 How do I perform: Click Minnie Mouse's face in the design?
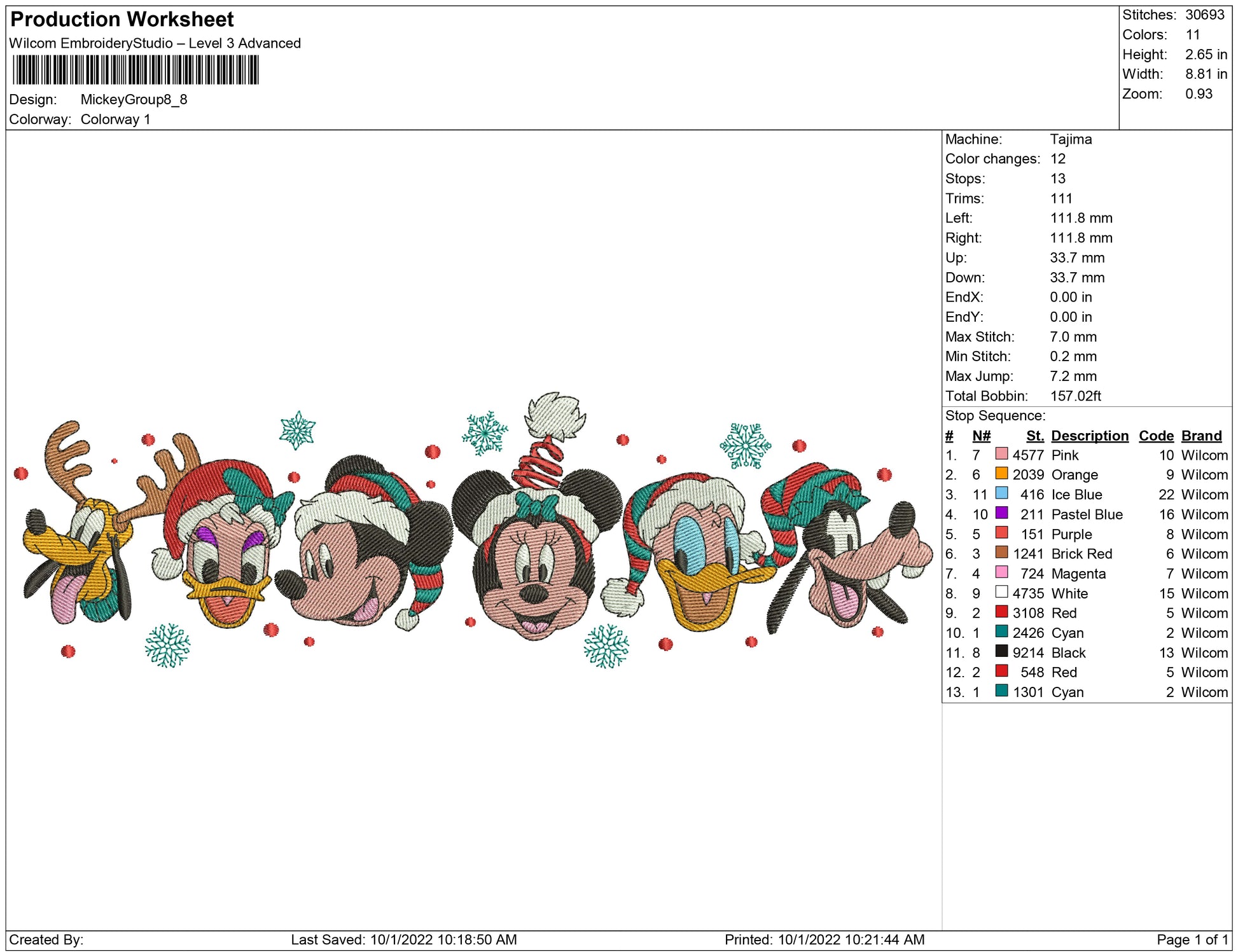[x=534, y=572]
